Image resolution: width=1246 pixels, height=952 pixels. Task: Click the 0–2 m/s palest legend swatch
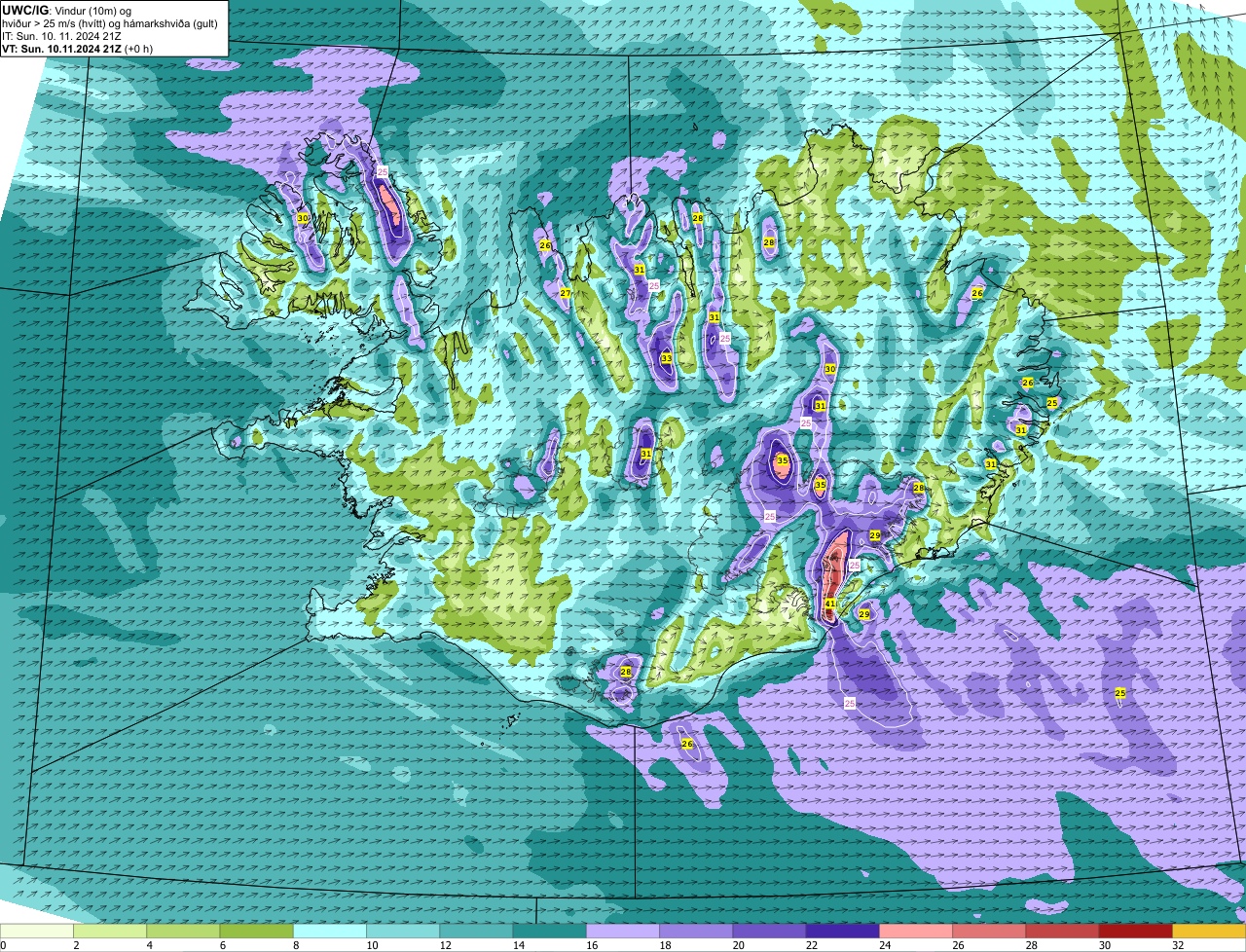coord(37,931)
